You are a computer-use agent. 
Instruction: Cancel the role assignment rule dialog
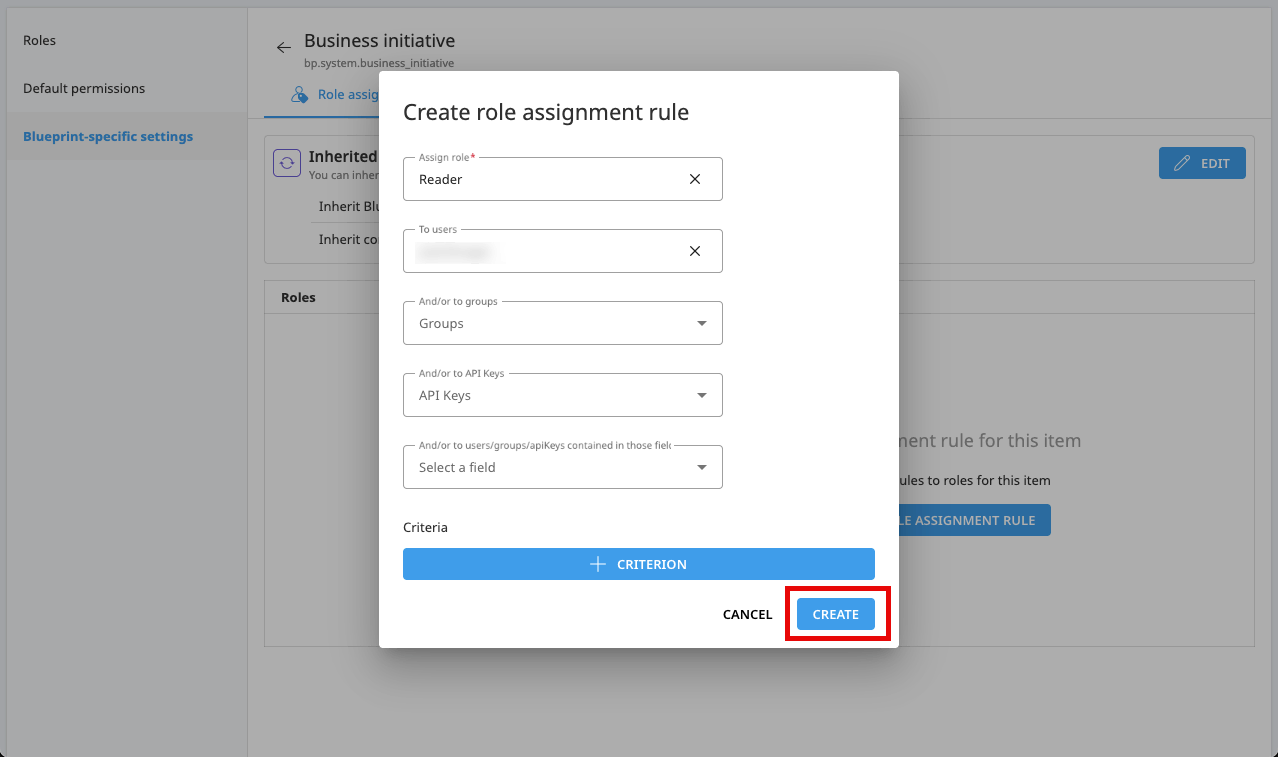747,614
